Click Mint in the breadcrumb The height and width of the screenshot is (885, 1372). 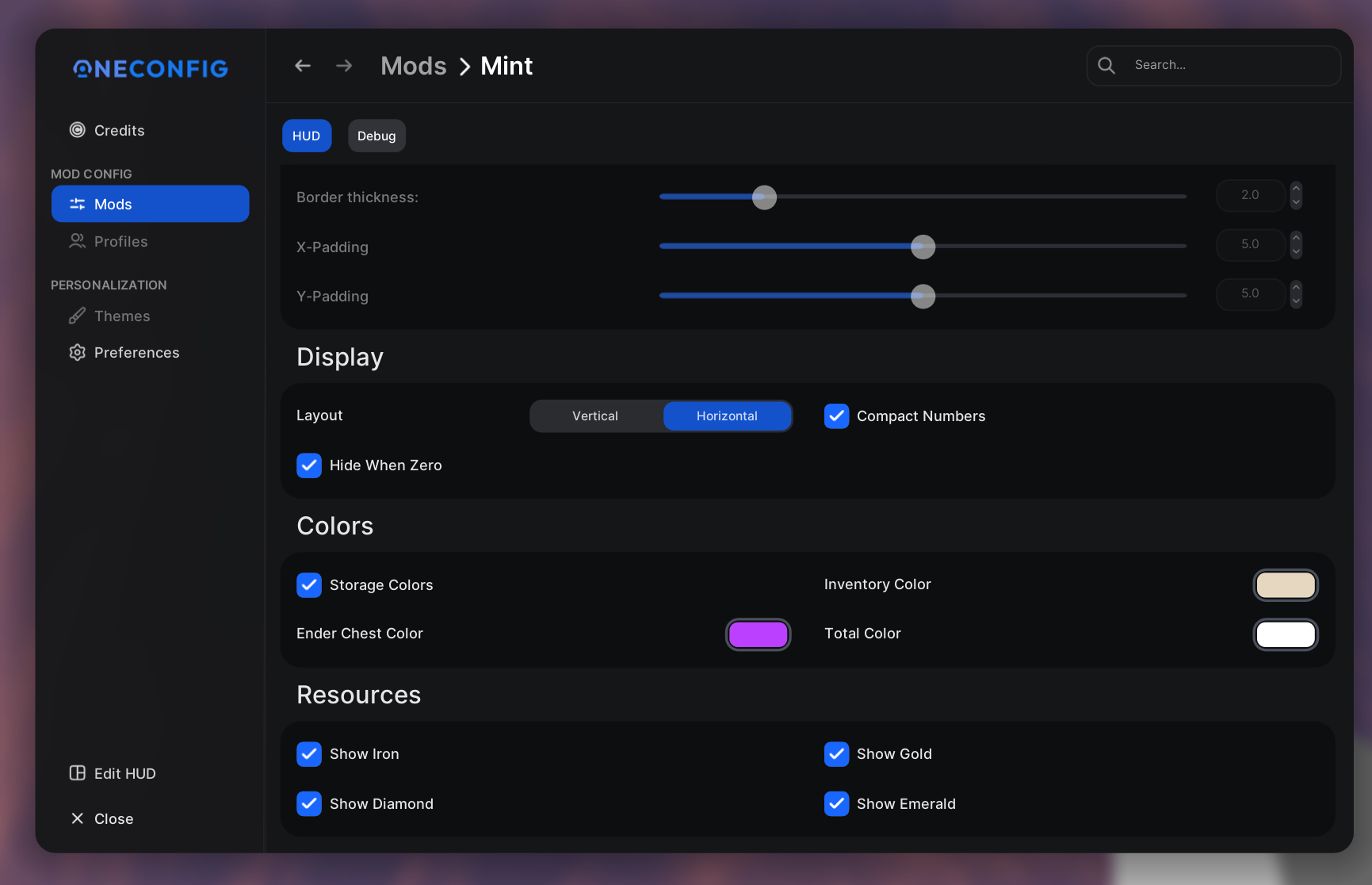[506, 66]
